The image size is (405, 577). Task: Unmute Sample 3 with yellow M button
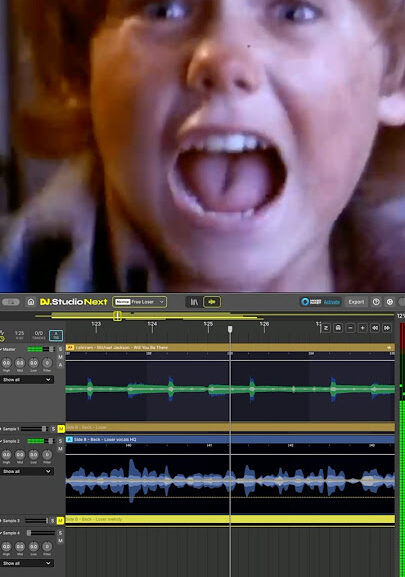(60, 520)
